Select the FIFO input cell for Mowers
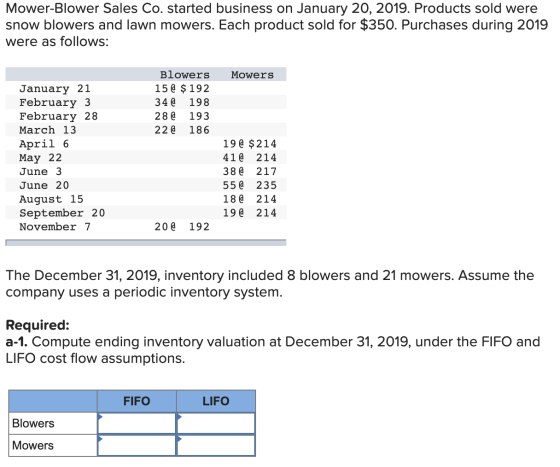The height and width of the screenshot is (467, 560). click(x=137, y=446)
